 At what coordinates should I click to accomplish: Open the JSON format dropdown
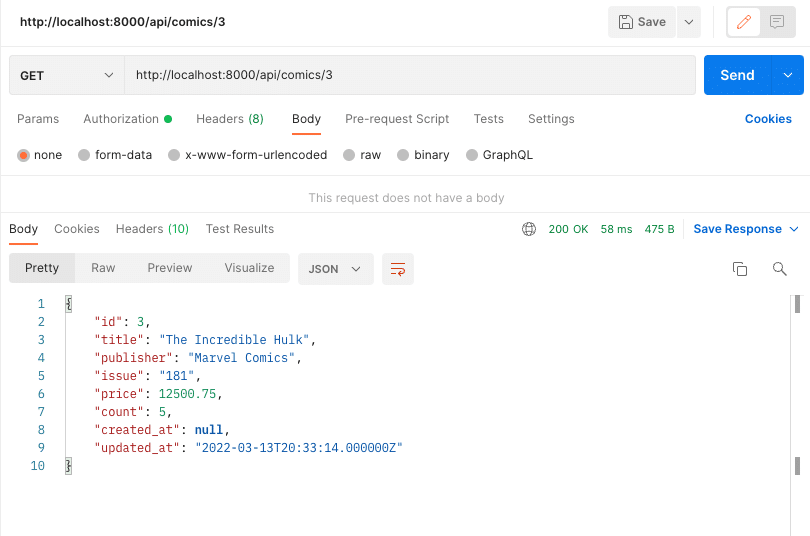(335, 269)
